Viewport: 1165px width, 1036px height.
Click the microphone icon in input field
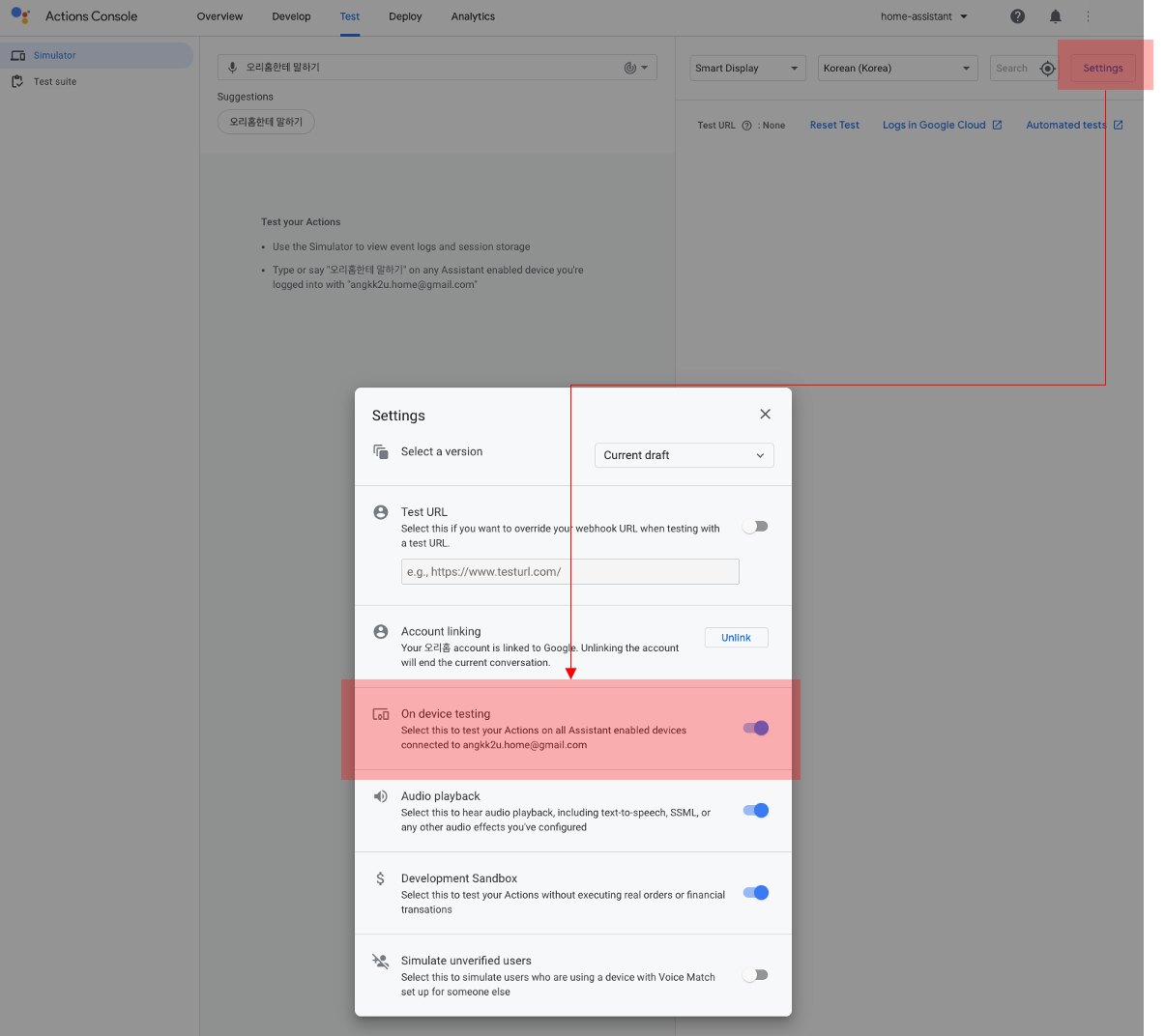(x=232, y=68)
